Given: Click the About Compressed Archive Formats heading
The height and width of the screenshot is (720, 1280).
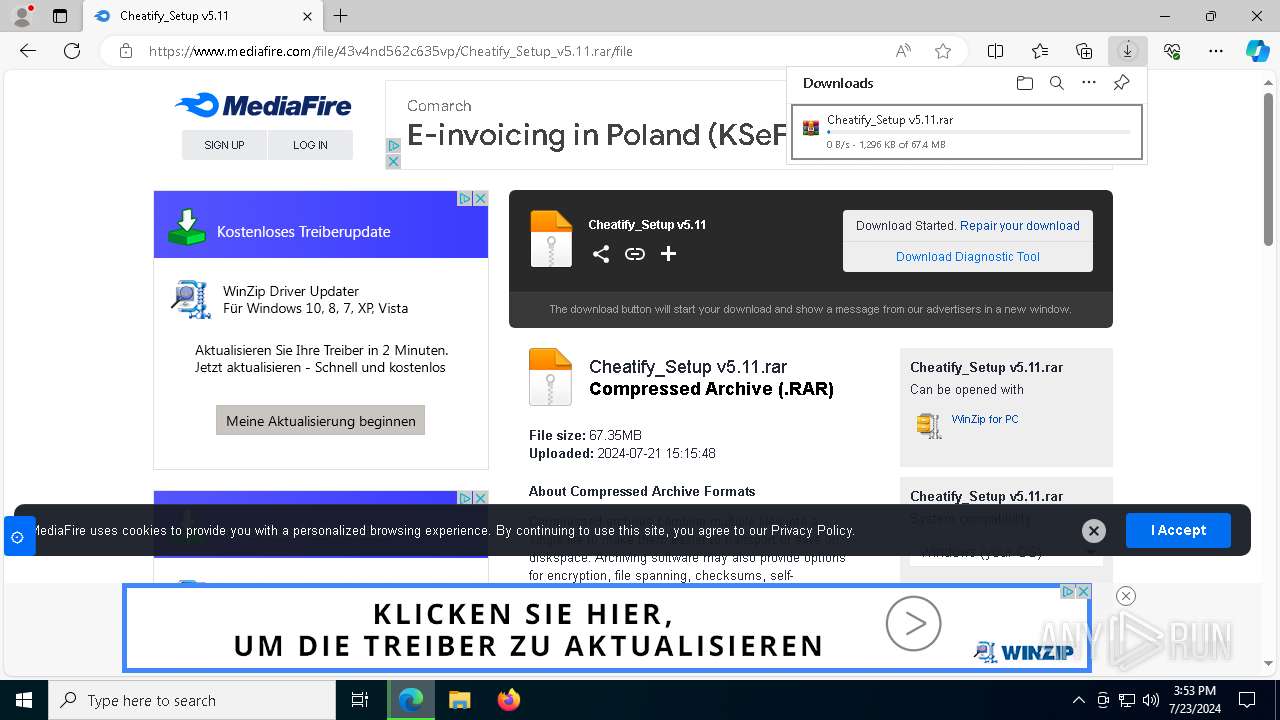Looking at the screenshot, I should (x=642, y=491).
